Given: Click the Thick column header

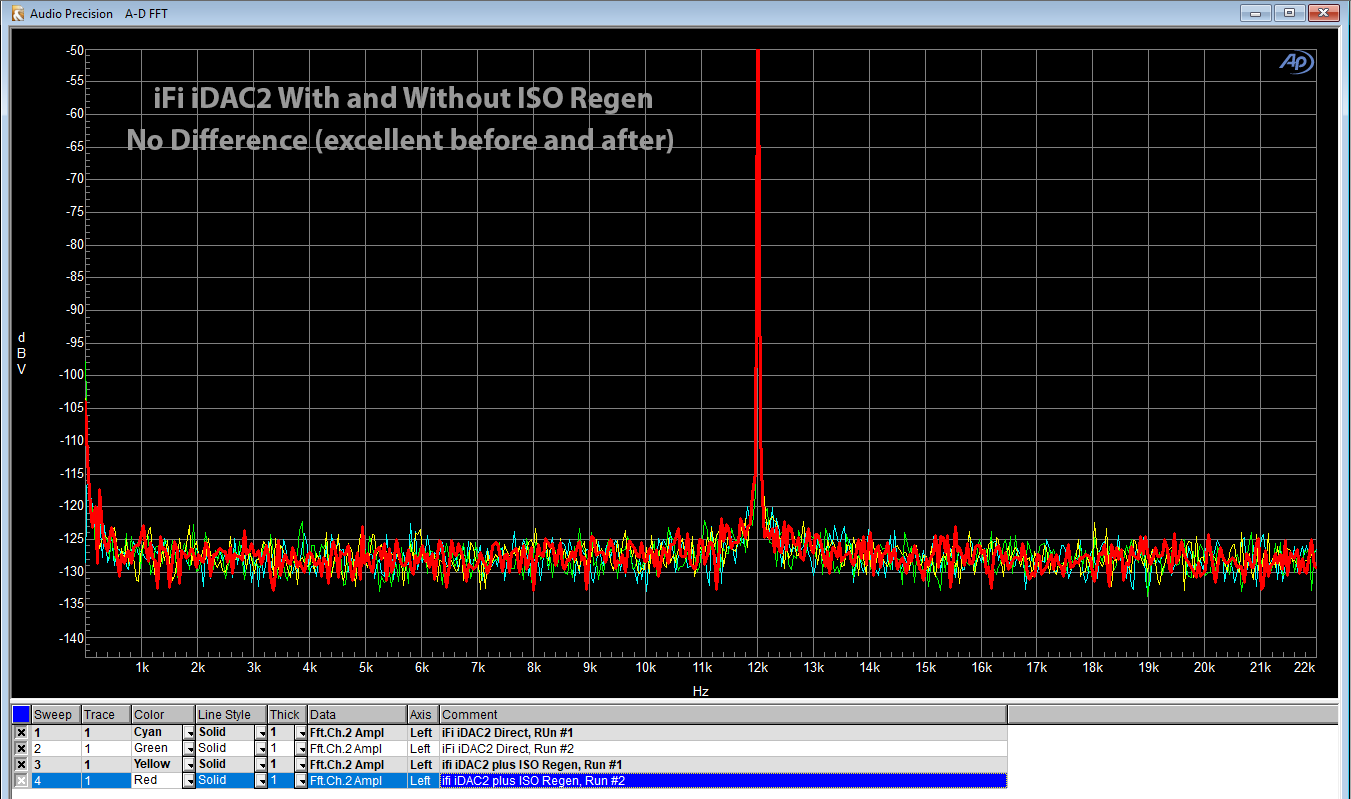Looking at the screenshot, I should 287,715.
